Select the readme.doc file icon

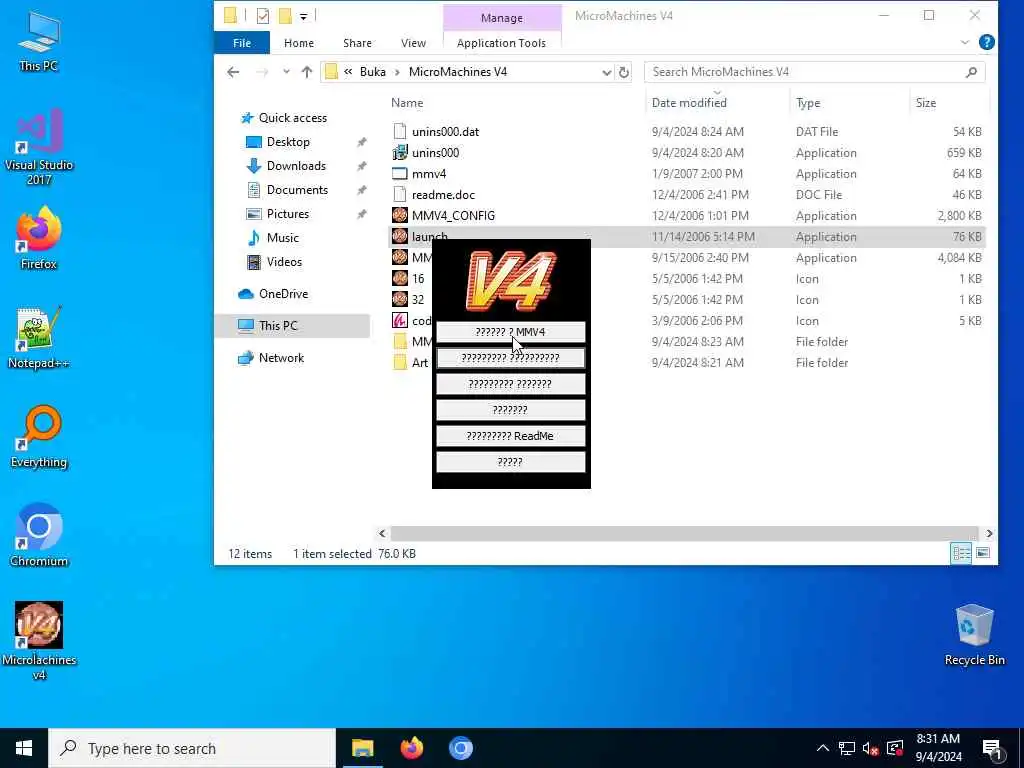[400, 195]
